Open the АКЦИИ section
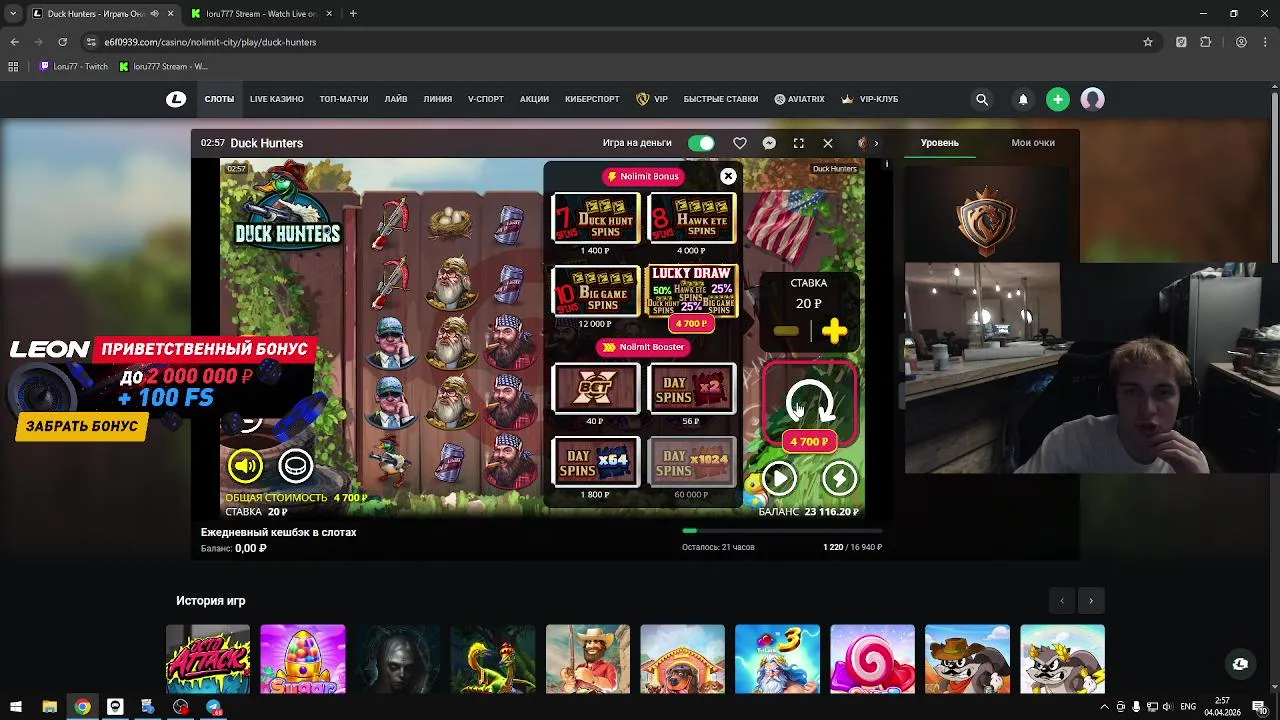 [534, 99]
